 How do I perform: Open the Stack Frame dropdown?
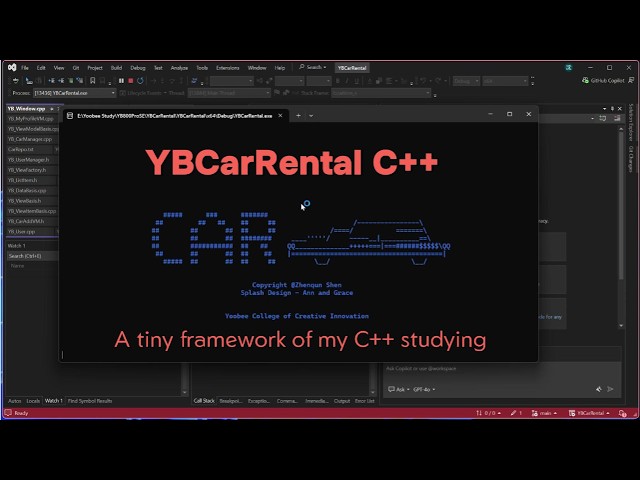click(381, 93)
